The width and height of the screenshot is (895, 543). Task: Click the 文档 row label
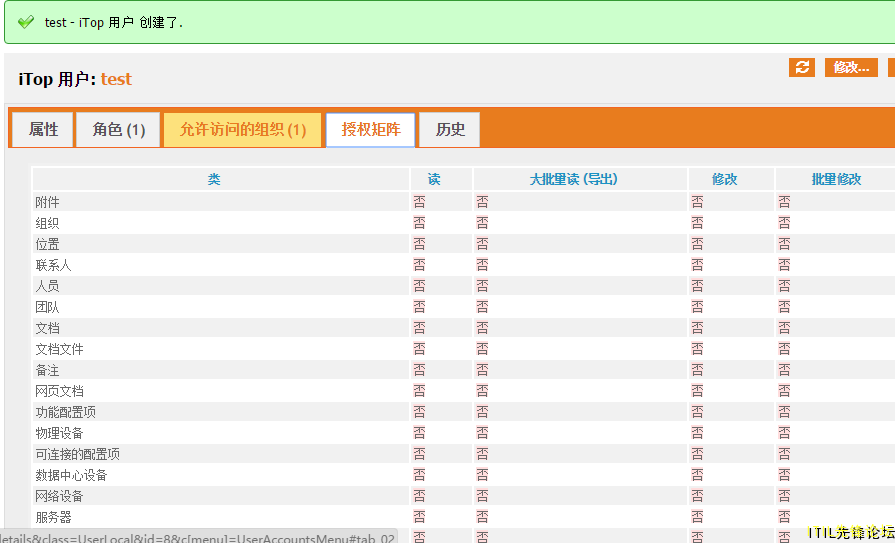pos(47,328)
